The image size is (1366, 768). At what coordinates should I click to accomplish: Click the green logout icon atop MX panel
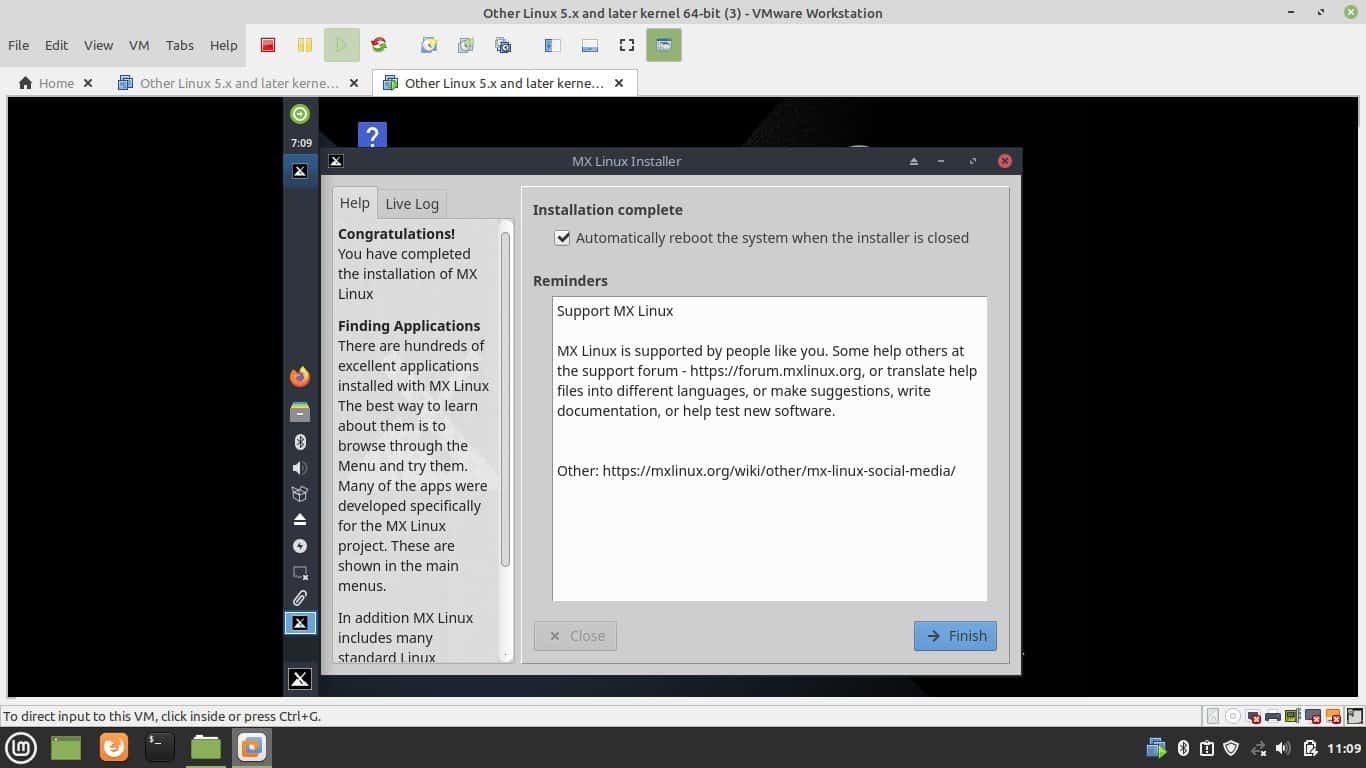(300, 114)
